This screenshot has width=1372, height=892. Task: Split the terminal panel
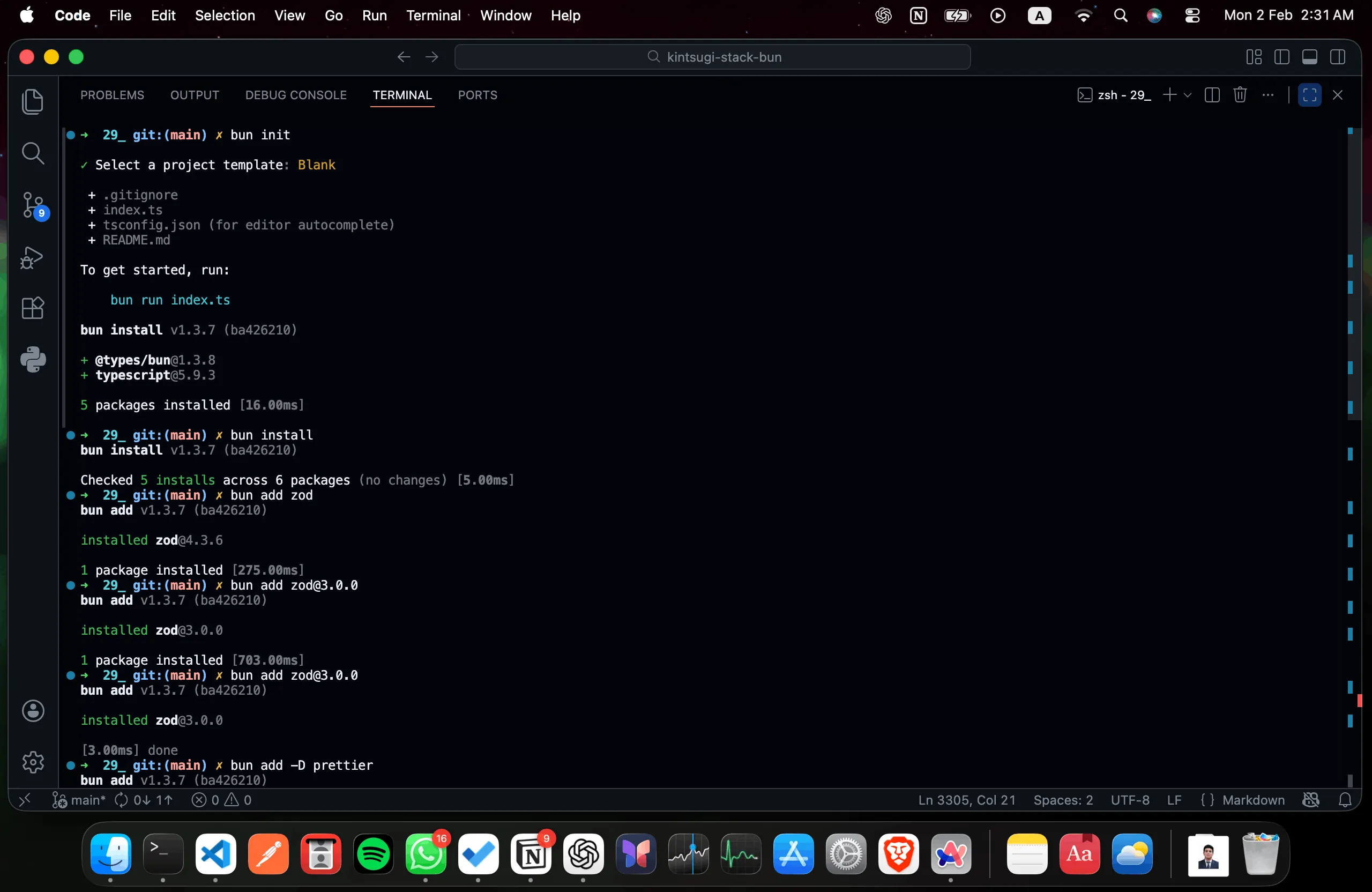point(1212,95)
